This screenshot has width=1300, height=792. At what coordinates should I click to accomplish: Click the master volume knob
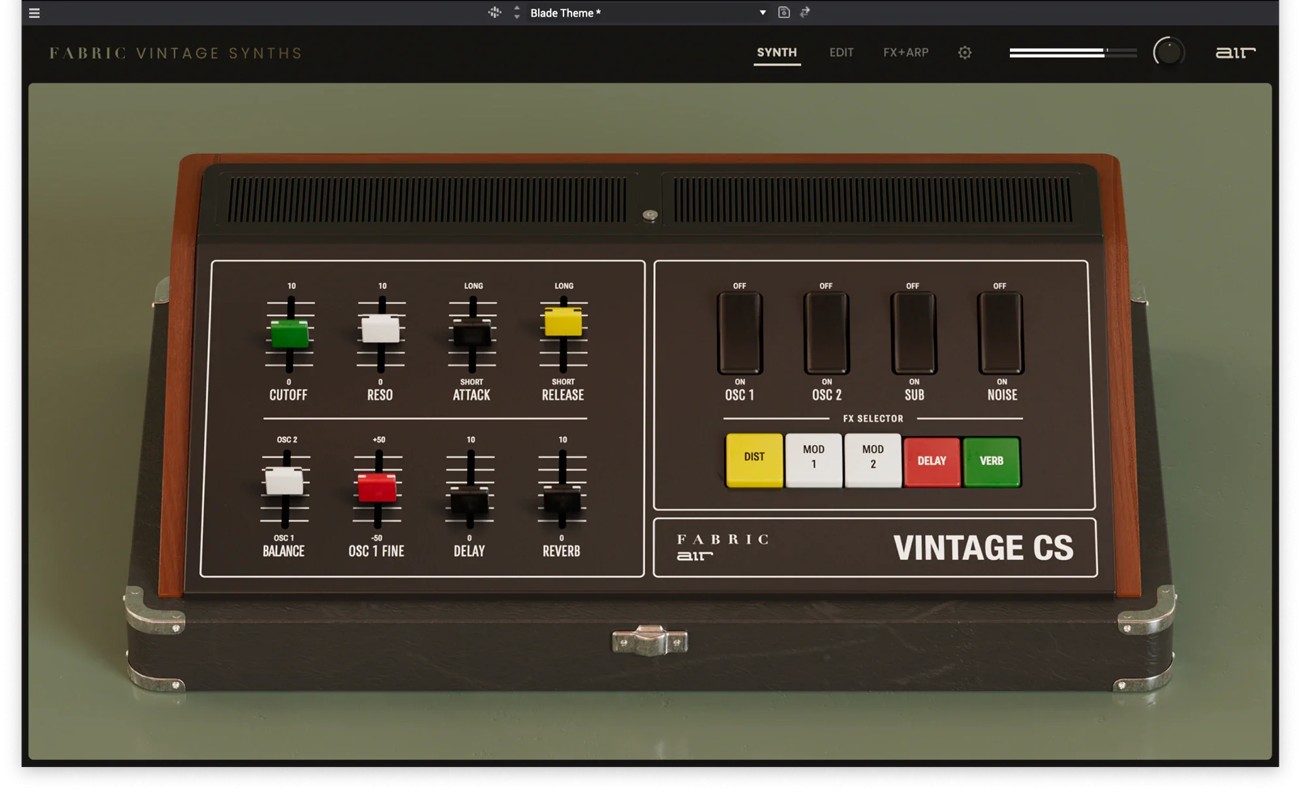pos(1168,52)
